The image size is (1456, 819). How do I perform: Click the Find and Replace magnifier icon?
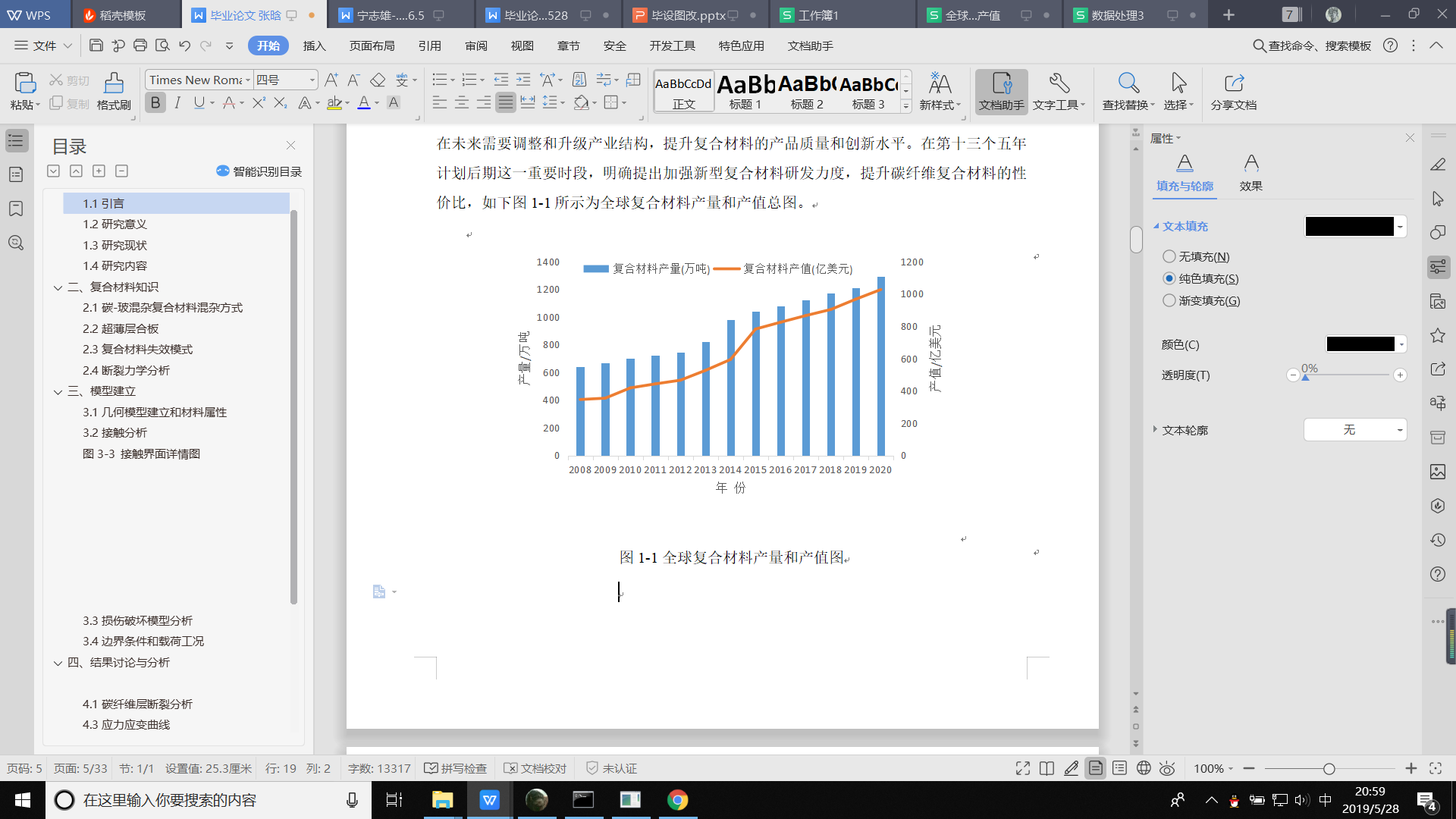click(1128, 83)
